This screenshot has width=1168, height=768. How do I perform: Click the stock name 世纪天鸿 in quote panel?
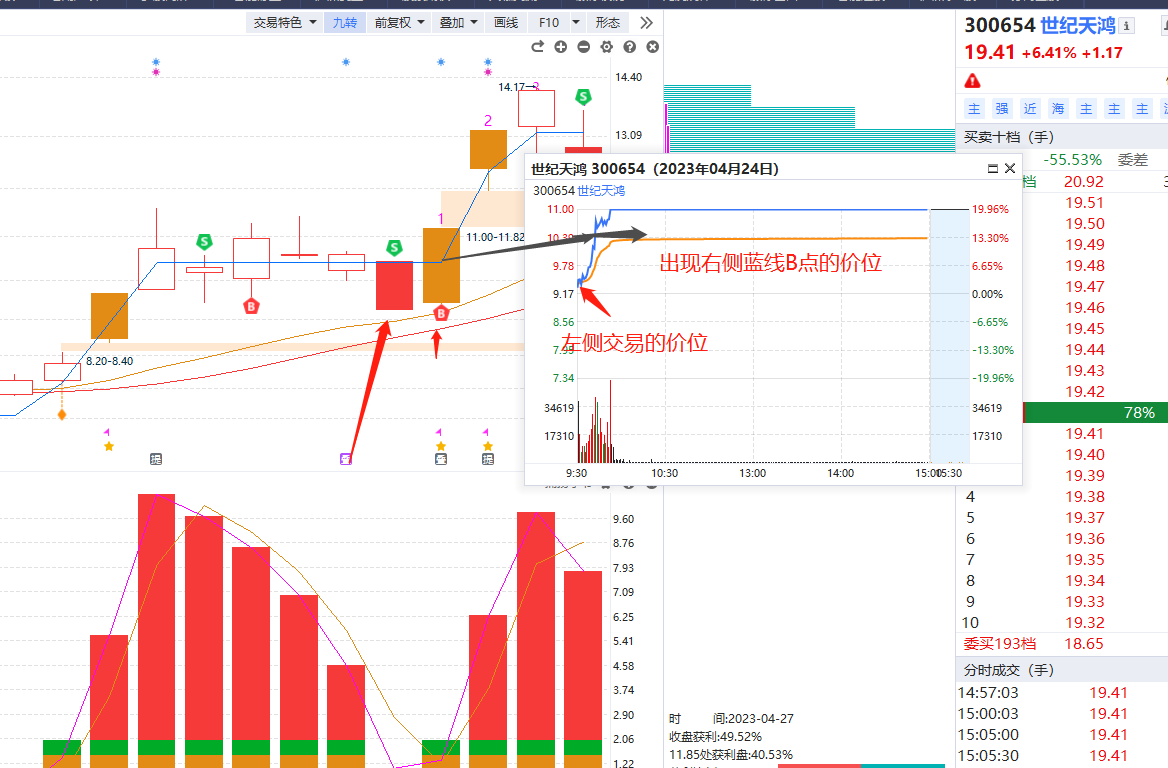coord(1077,26)
